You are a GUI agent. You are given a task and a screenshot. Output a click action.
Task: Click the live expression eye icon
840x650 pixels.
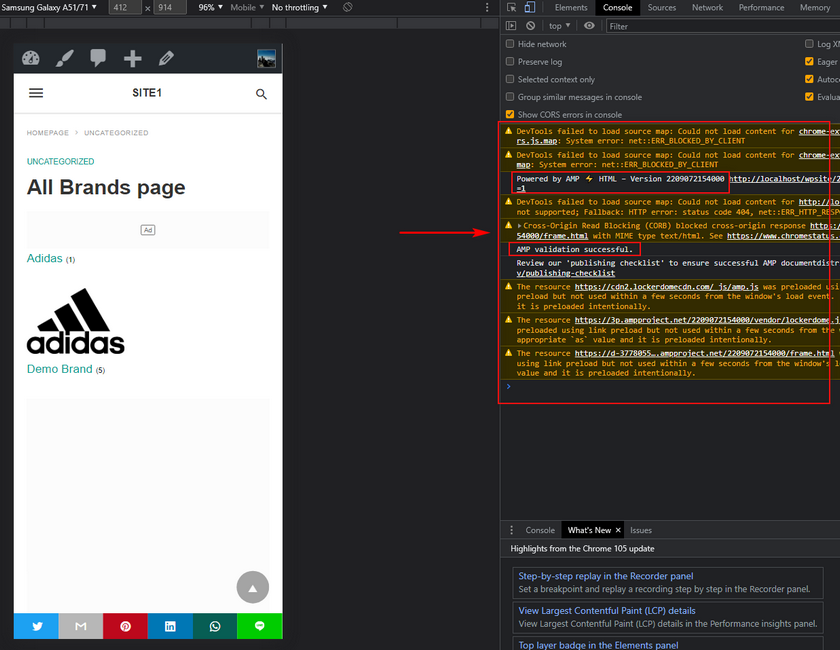589,26
